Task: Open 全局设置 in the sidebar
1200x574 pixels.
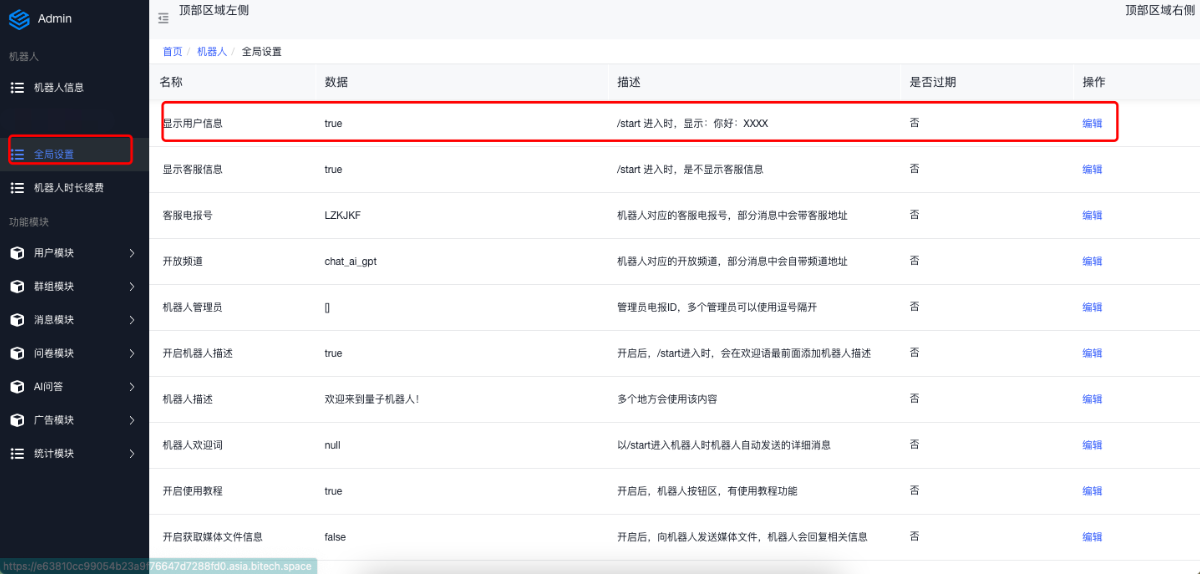Action: [x=54, y=155]
